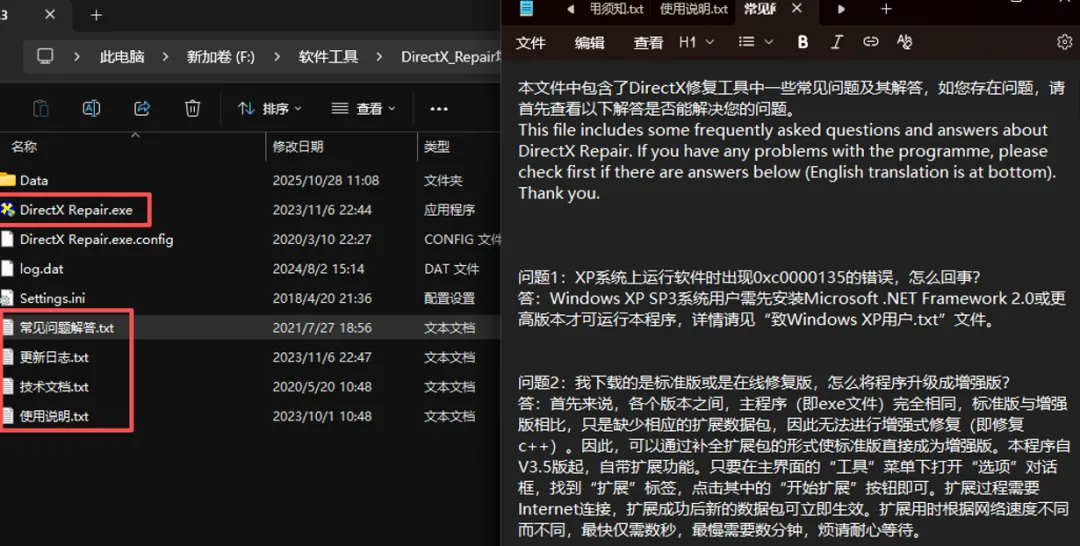Toggle Bold formatting in Notepad
This screenshot has height=546, width=1080.
pyautogui.click(x=802, y=42)
